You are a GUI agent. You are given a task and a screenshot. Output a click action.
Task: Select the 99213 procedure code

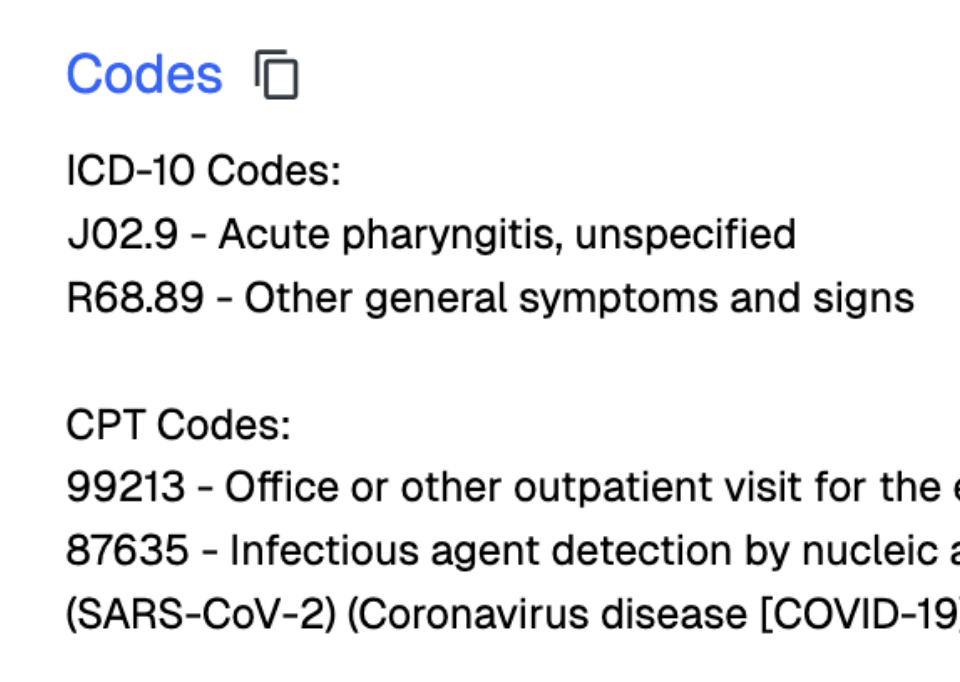pos(126,488)
